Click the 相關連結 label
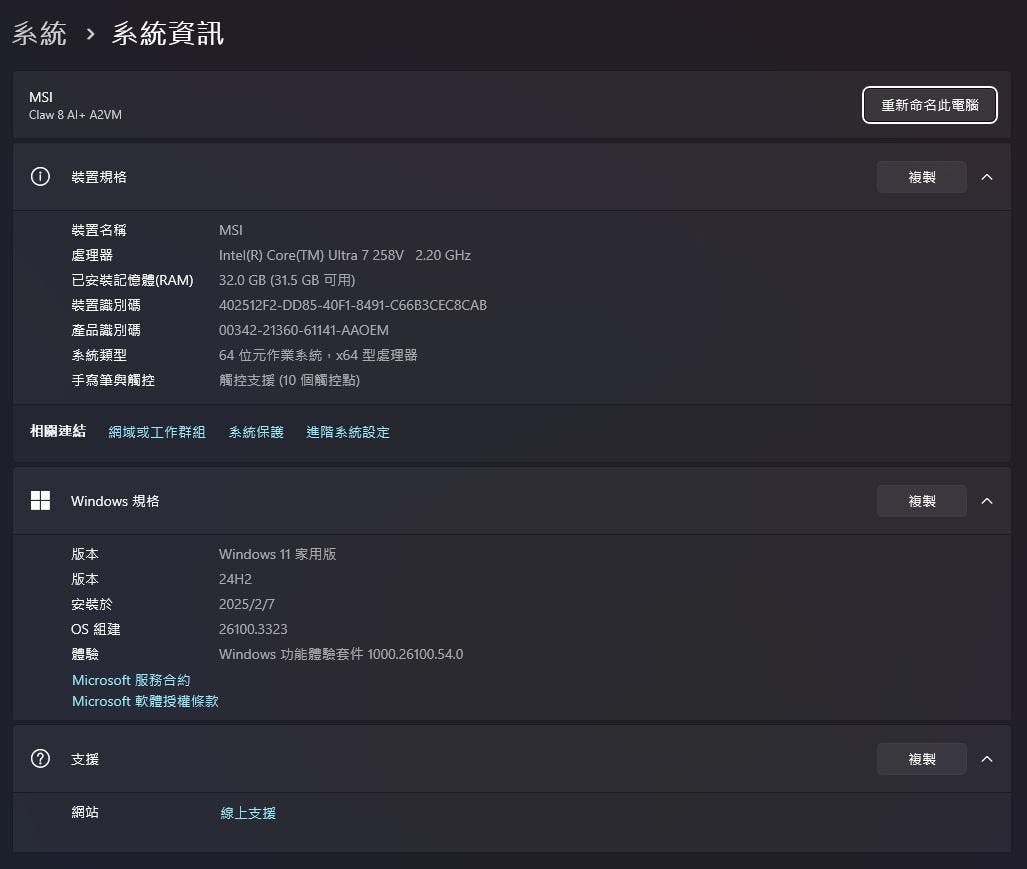This screenshot has width=1027, height=869. click(58, 431)
